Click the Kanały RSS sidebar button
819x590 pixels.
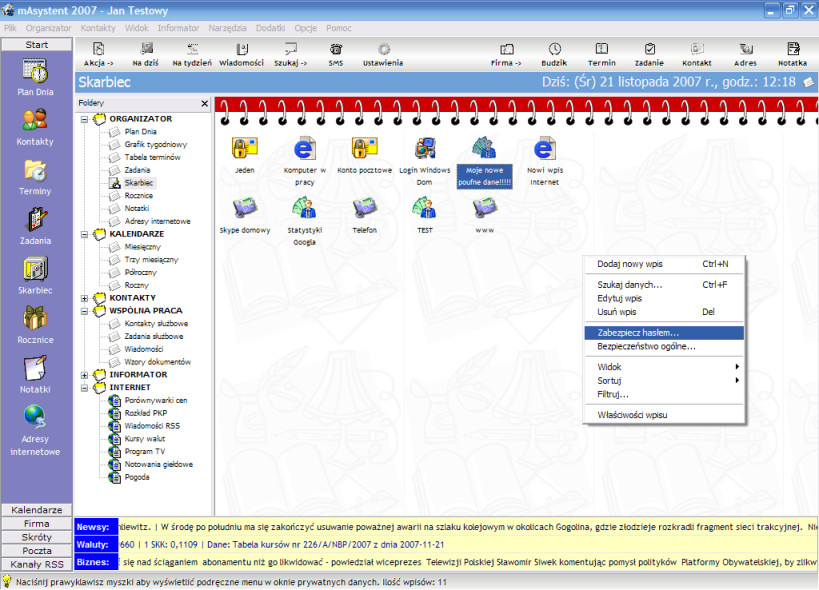pyautogui.click(x=37, y=564)
